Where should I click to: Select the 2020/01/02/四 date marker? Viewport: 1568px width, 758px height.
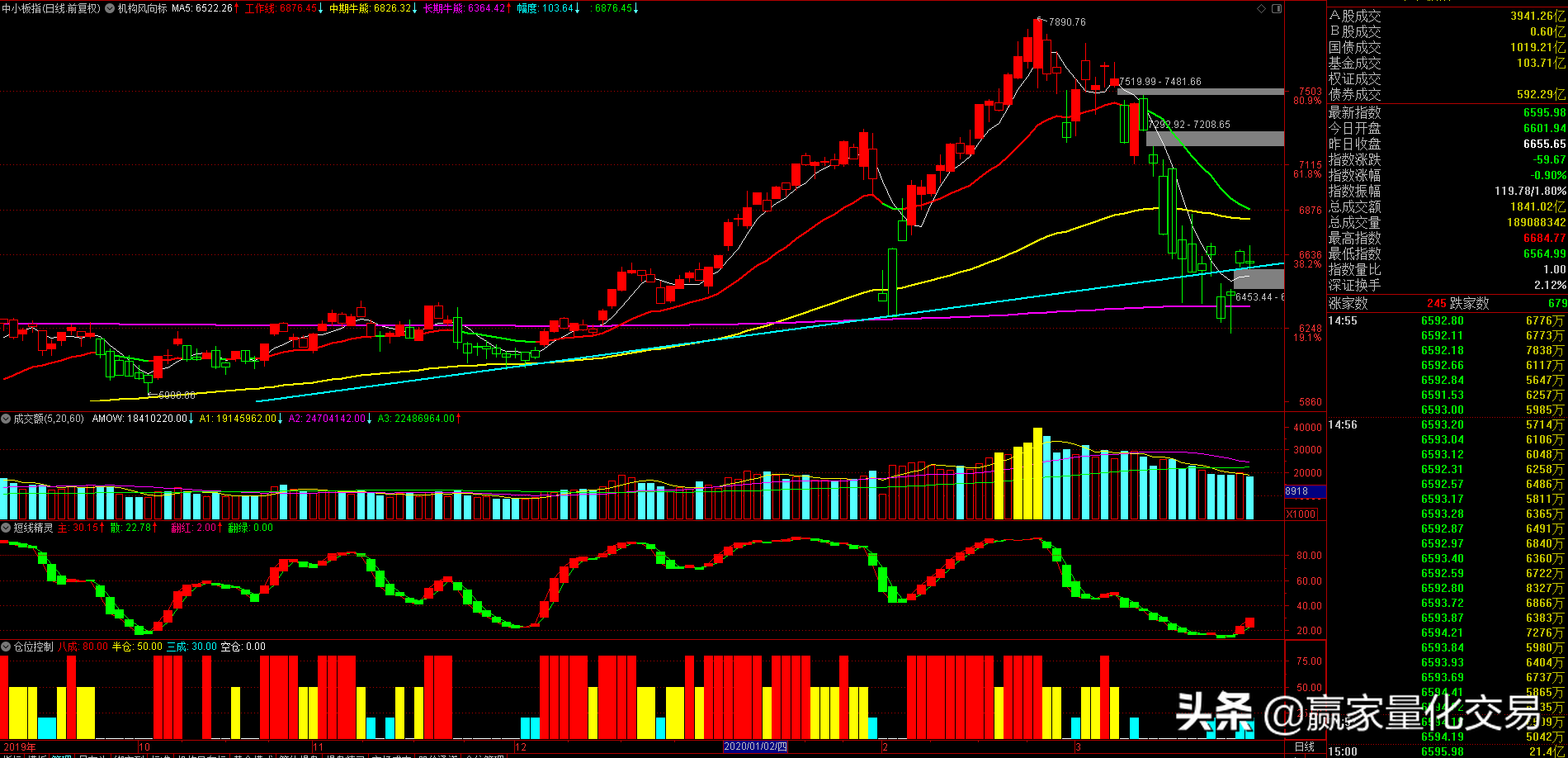(755, 746)
